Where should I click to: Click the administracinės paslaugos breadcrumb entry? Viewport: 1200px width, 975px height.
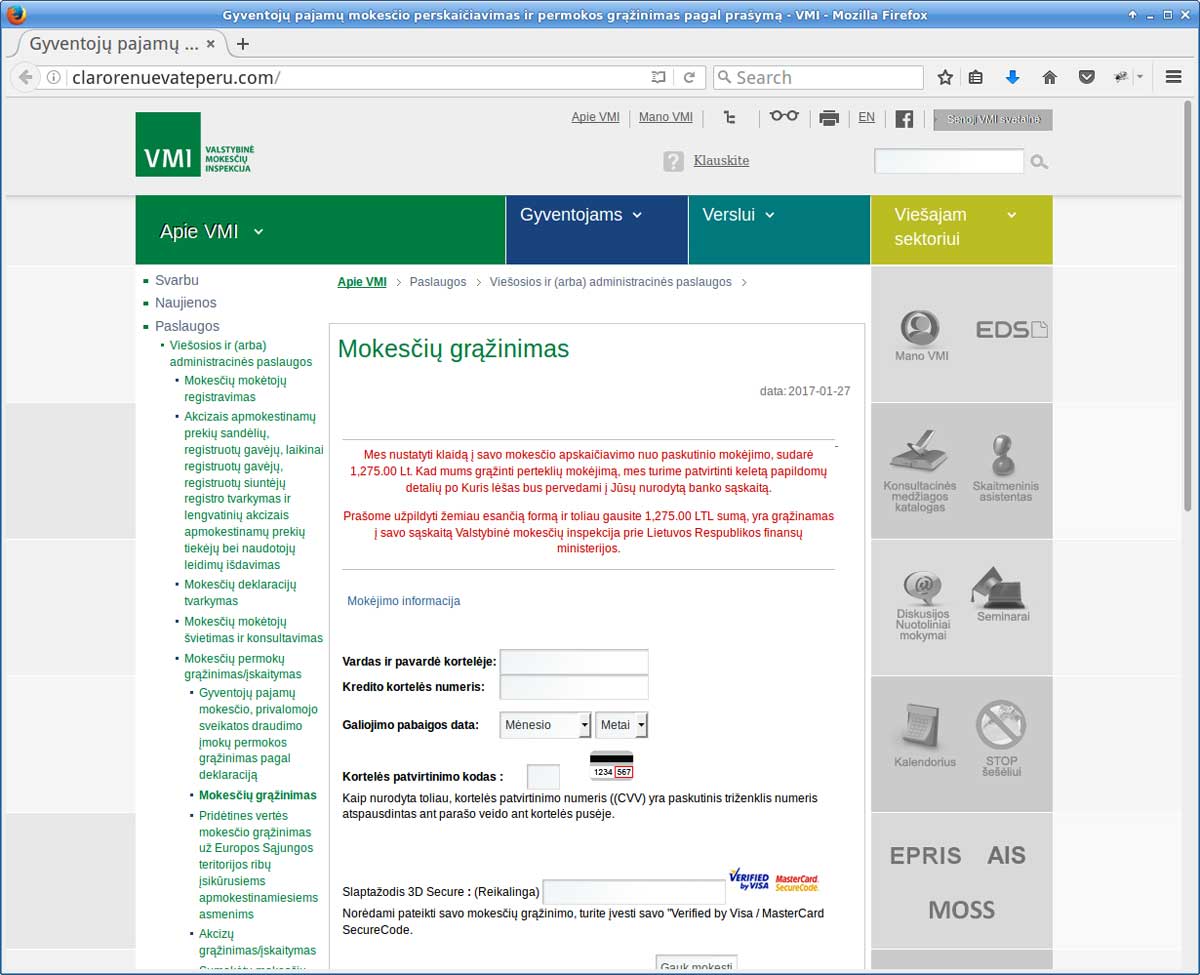tap(611, 282)
